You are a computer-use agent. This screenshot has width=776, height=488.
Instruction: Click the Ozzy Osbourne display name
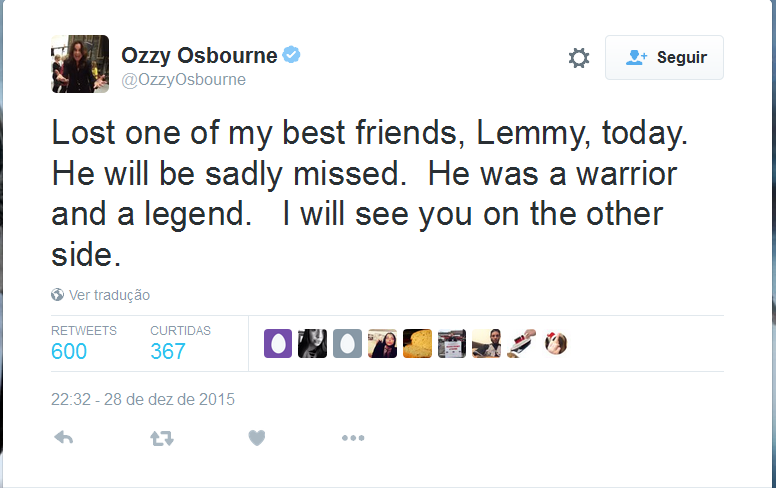pyautogui.click(x=198, y=54)
